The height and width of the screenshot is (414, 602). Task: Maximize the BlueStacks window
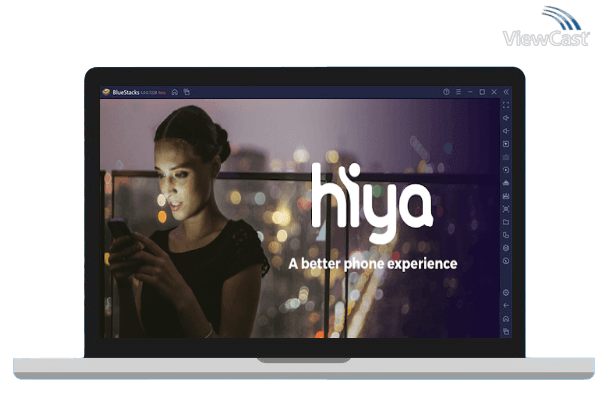tap(482, 92)
